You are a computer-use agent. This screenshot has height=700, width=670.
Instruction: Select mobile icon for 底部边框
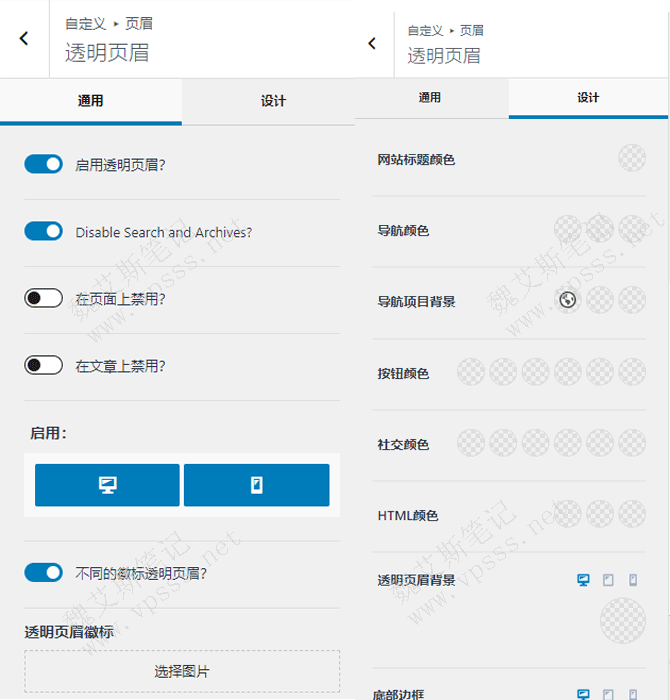tap(633, 694)
